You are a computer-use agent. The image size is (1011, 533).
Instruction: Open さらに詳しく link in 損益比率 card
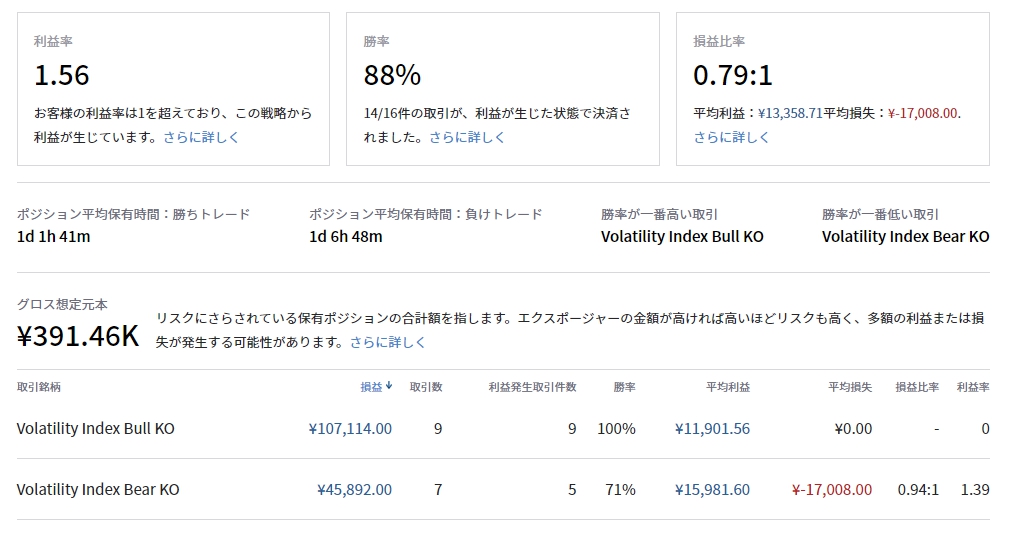pos(732,137)
